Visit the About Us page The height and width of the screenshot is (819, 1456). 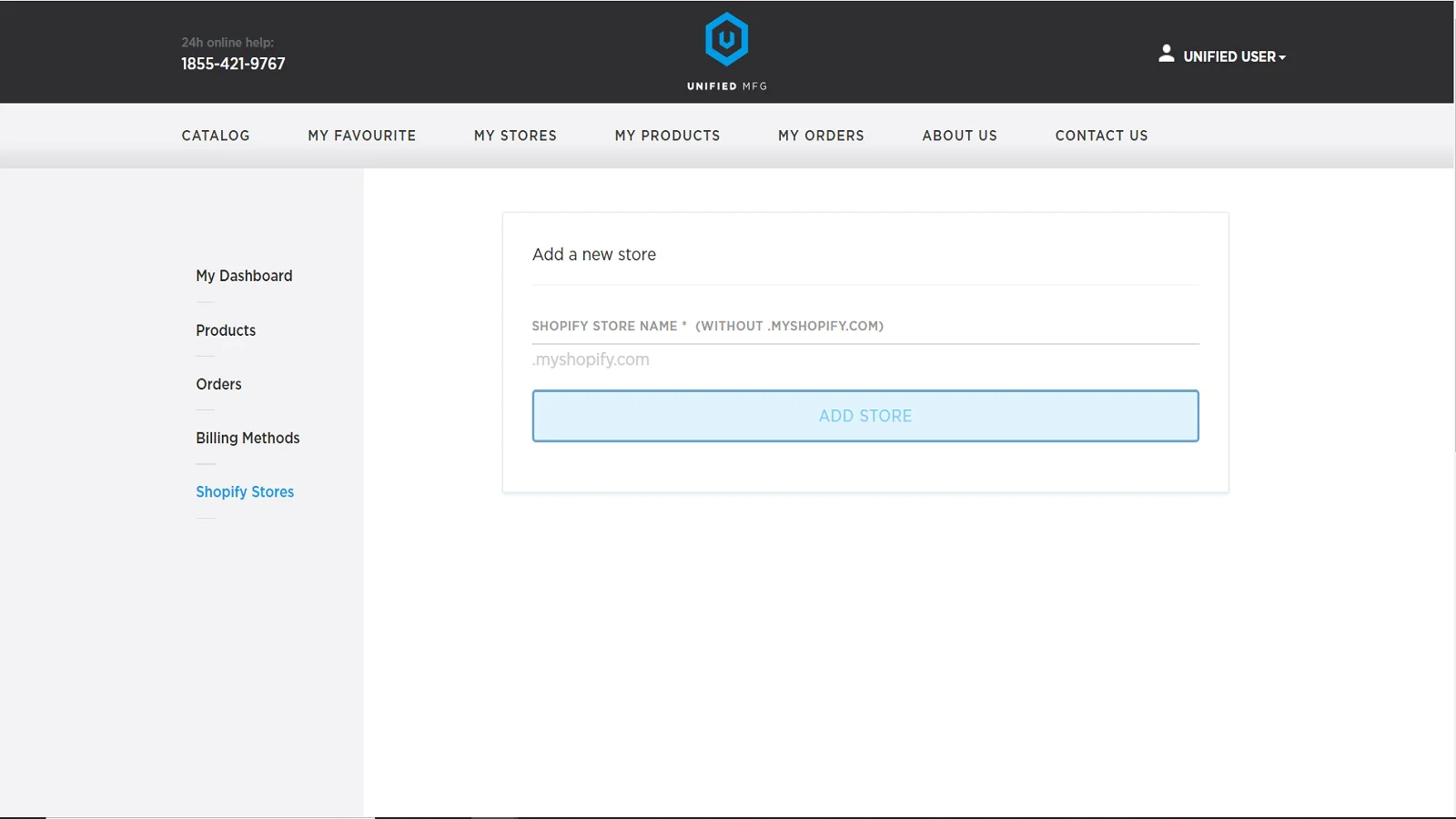tap(959, 136)
